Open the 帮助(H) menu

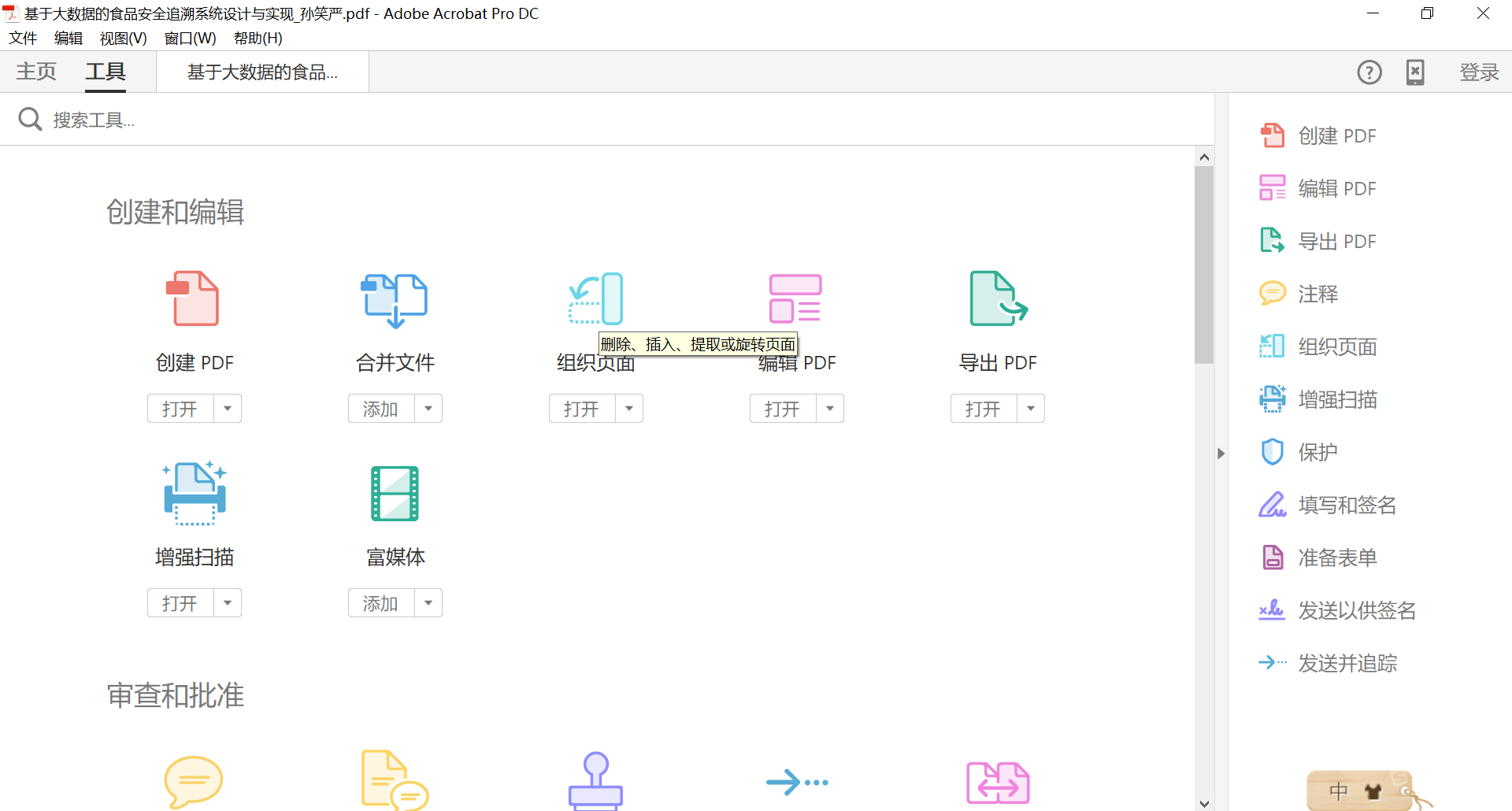coord(258,38)
